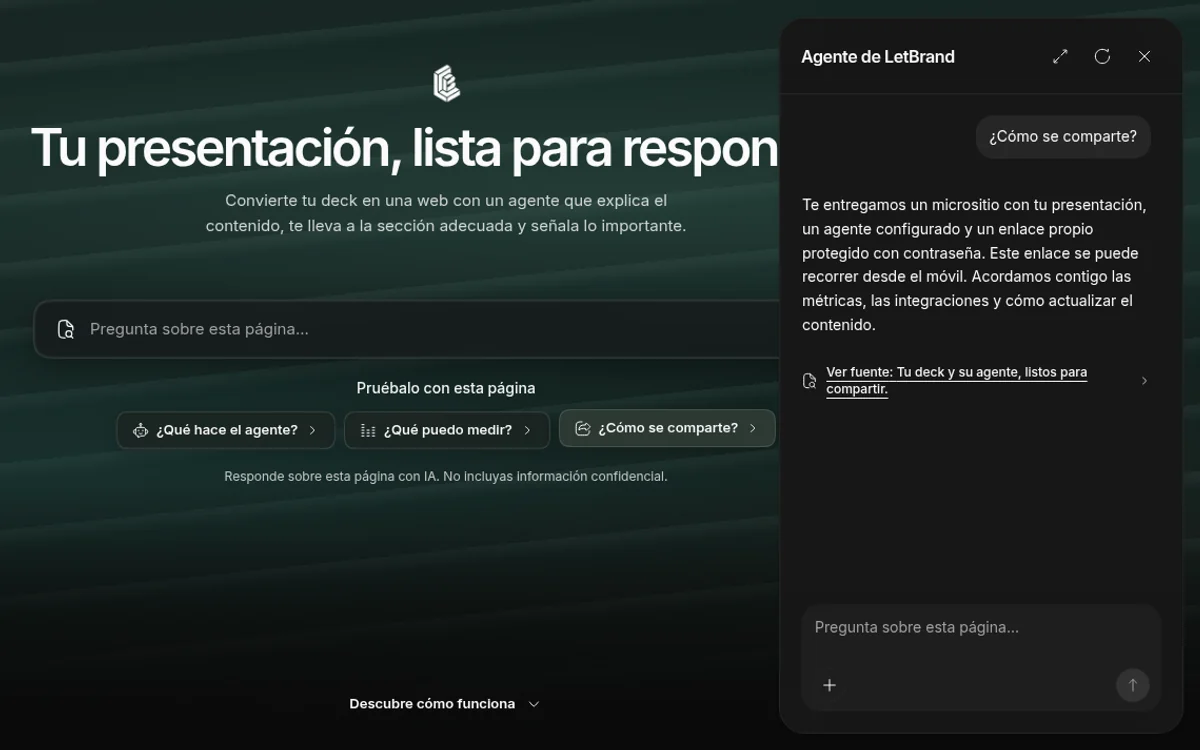1200x750 pixels.
Task: Click the 'Tu presentación, lista para' headline
Action: 404,148
